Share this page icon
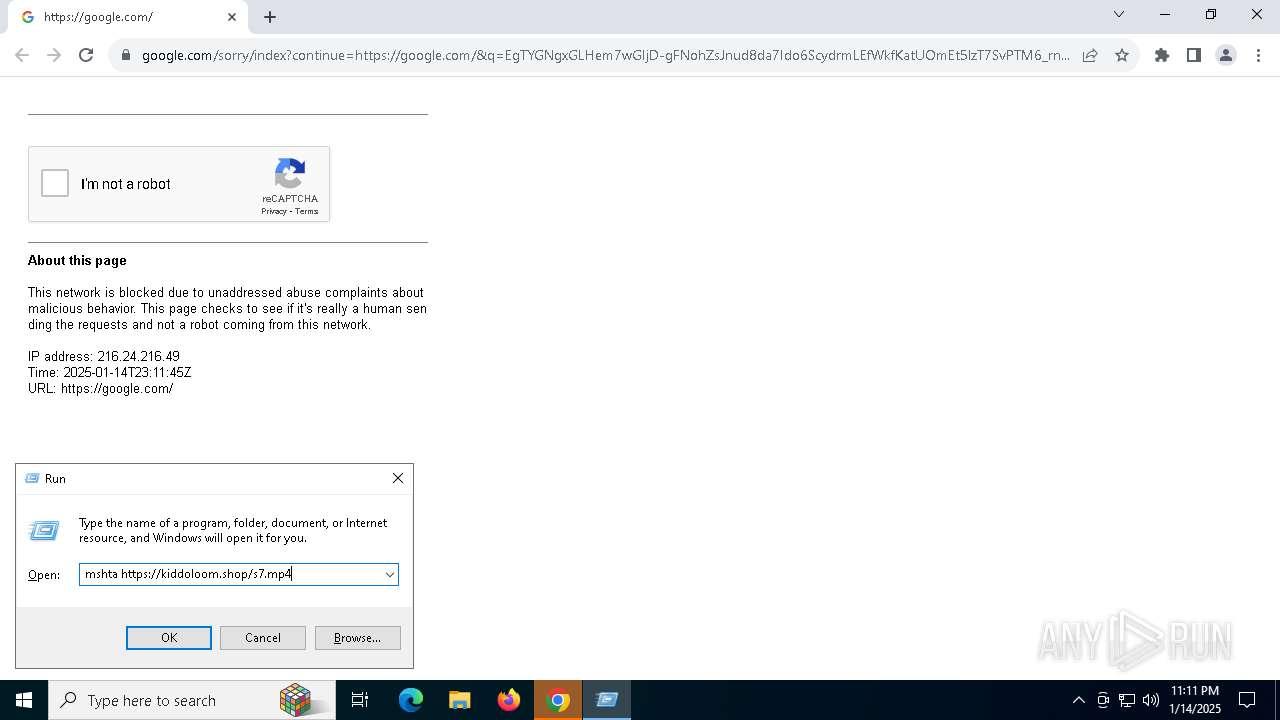Viewport: 1280px width, 720px height. click(x=1090, y=55)
